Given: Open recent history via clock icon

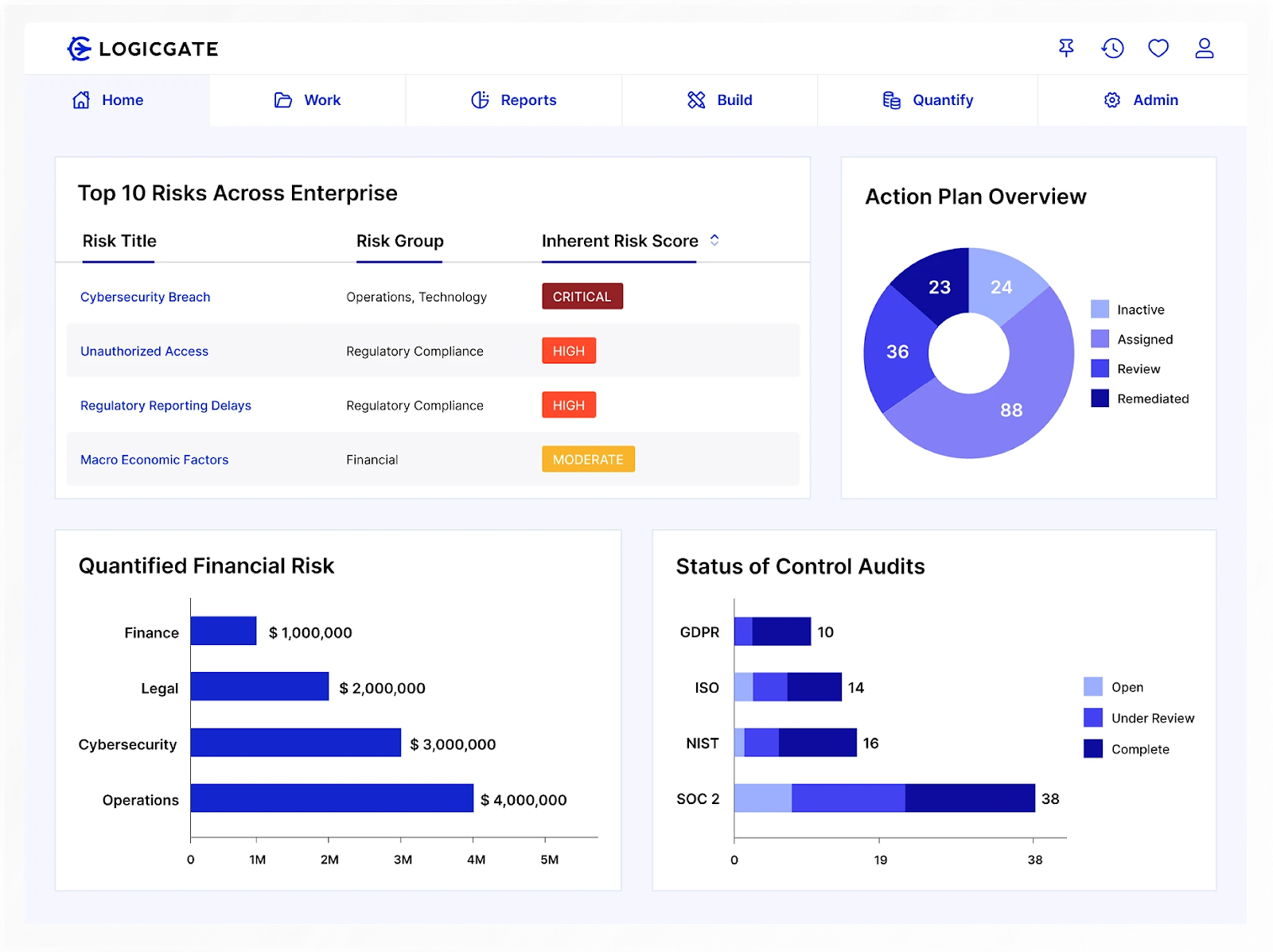Looking at the screenshot, I should [x=1112, y=49].
